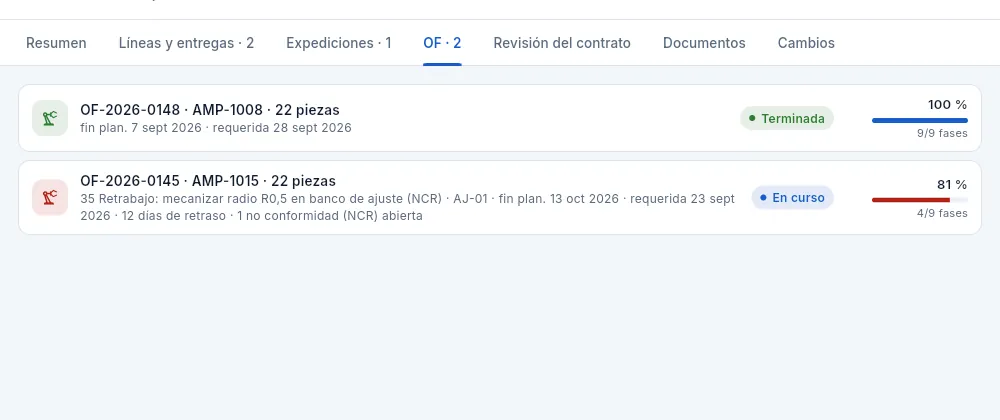This screenshot has width=1000, height=420.
Task: Click '12 días de retraso' text
Action: pos(173,215)
